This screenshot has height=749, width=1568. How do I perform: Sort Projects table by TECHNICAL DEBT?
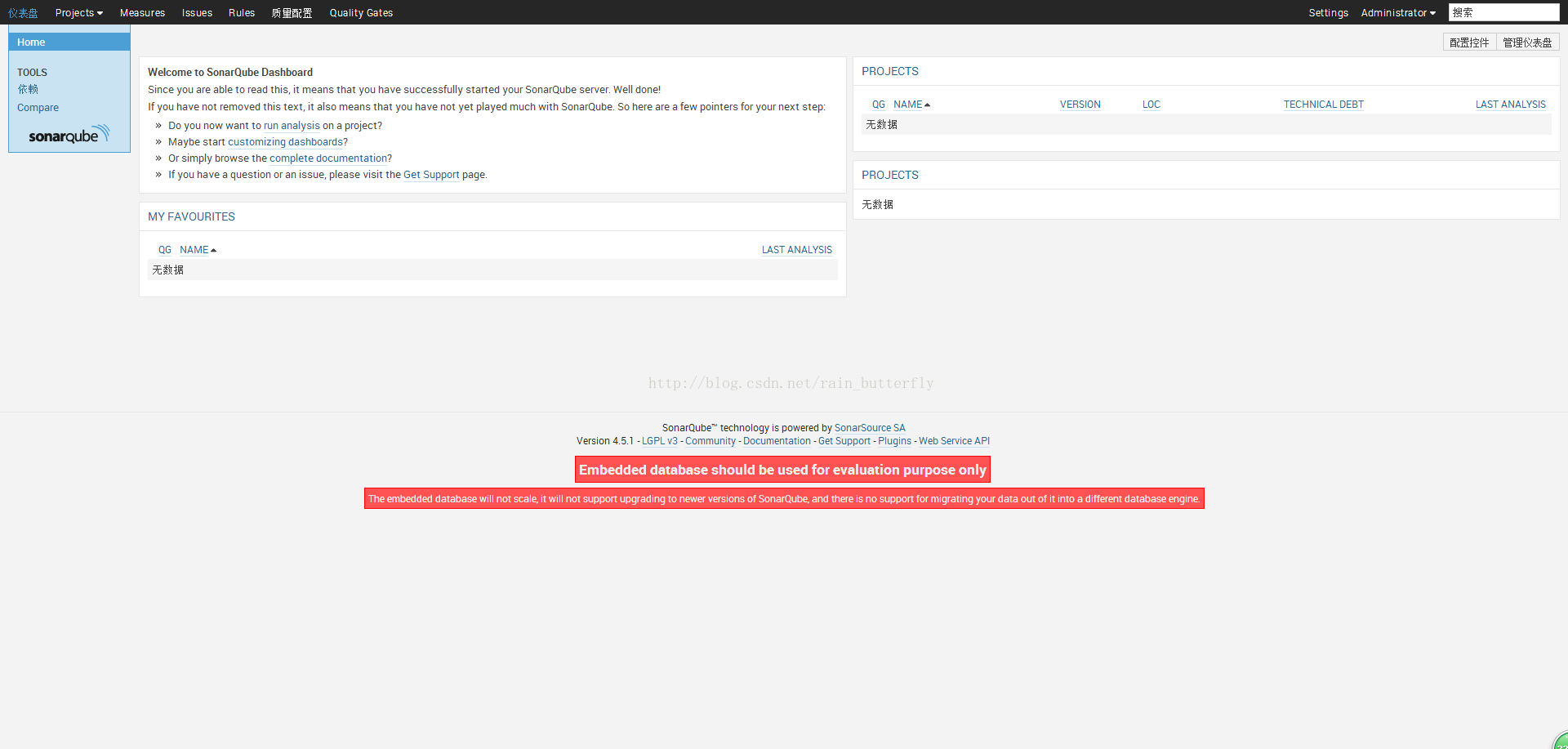point(1324,105)
